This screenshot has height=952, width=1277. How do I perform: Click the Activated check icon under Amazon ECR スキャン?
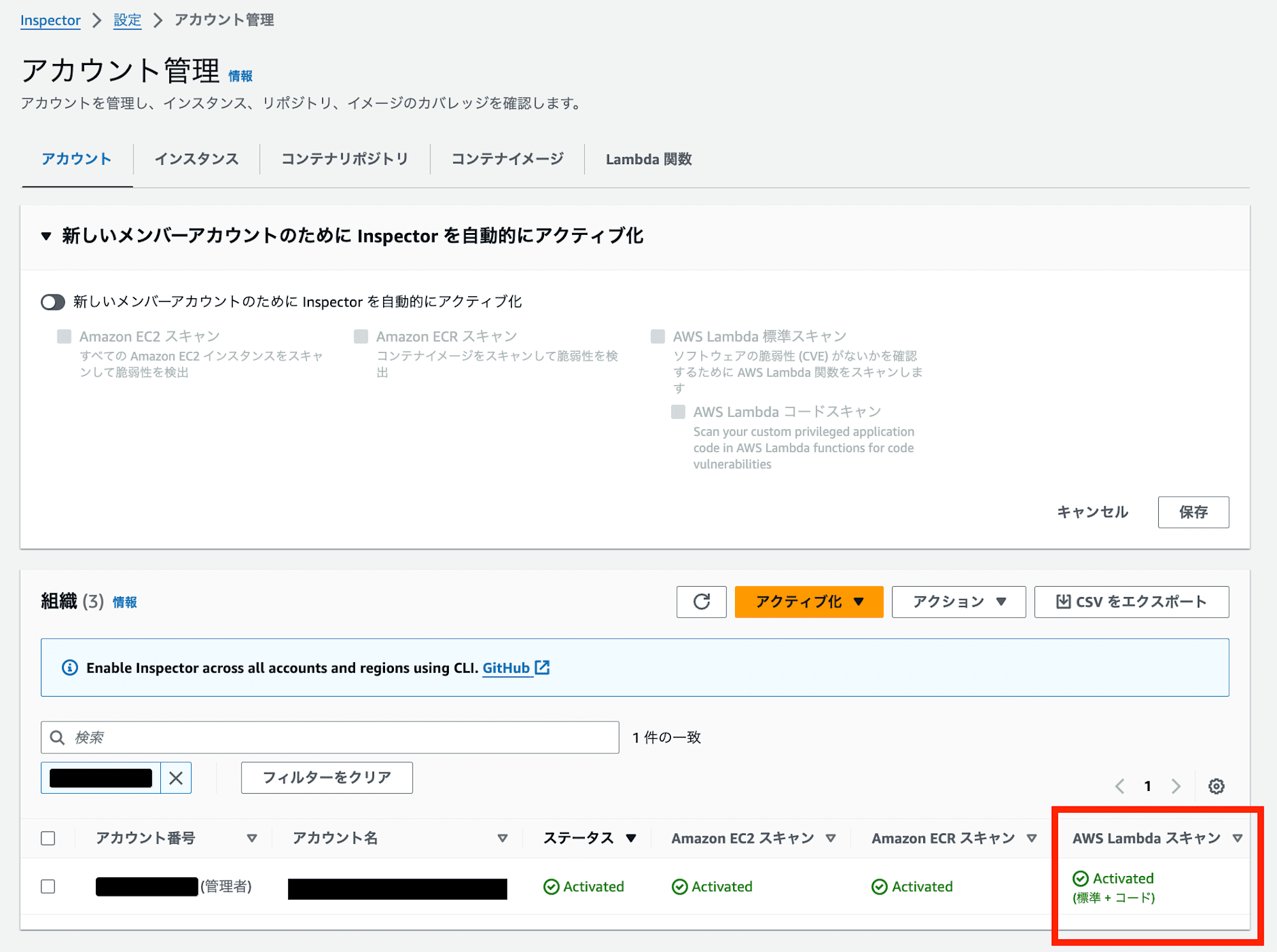point(879,887)
